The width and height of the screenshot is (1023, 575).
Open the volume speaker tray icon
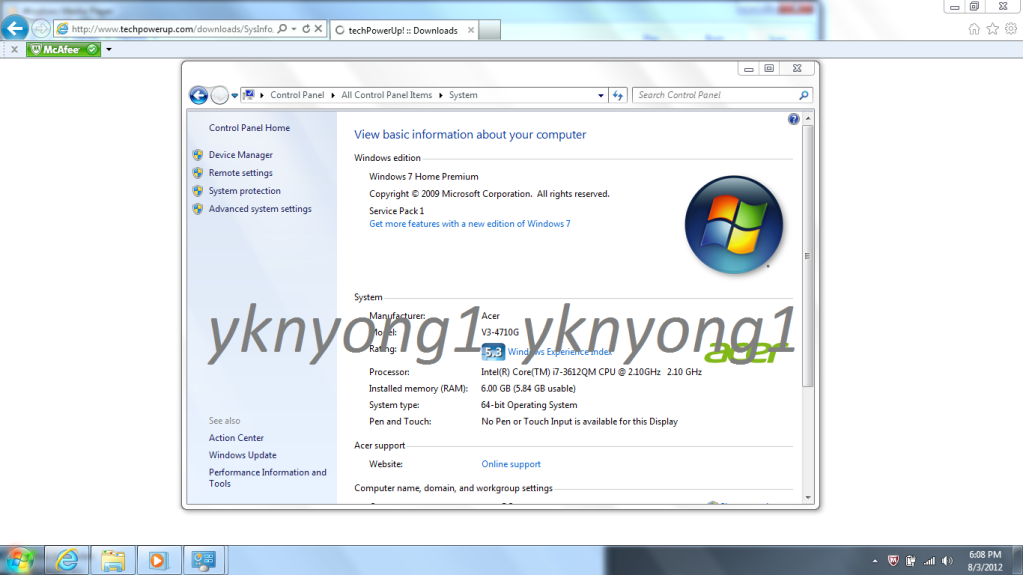pos(947,561)
